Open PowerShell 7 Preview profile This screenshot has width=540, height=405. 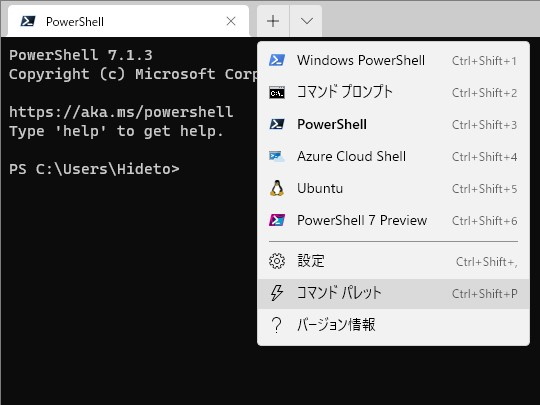(393, 220)
